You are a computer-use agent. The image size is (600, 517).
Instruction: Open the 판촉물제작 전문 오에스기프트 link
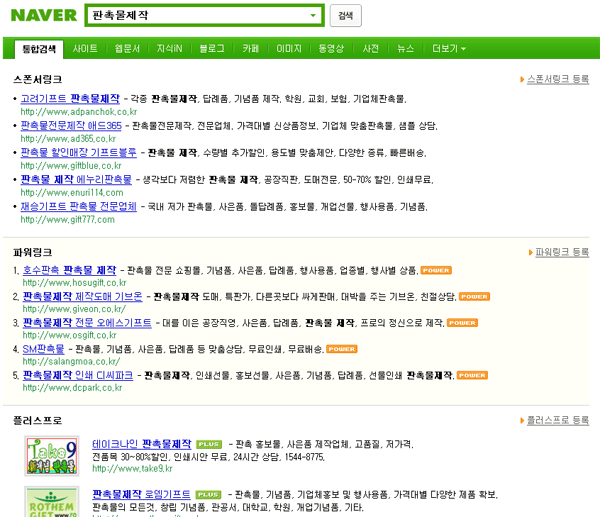pyautogui.click(x=87, y=323)
